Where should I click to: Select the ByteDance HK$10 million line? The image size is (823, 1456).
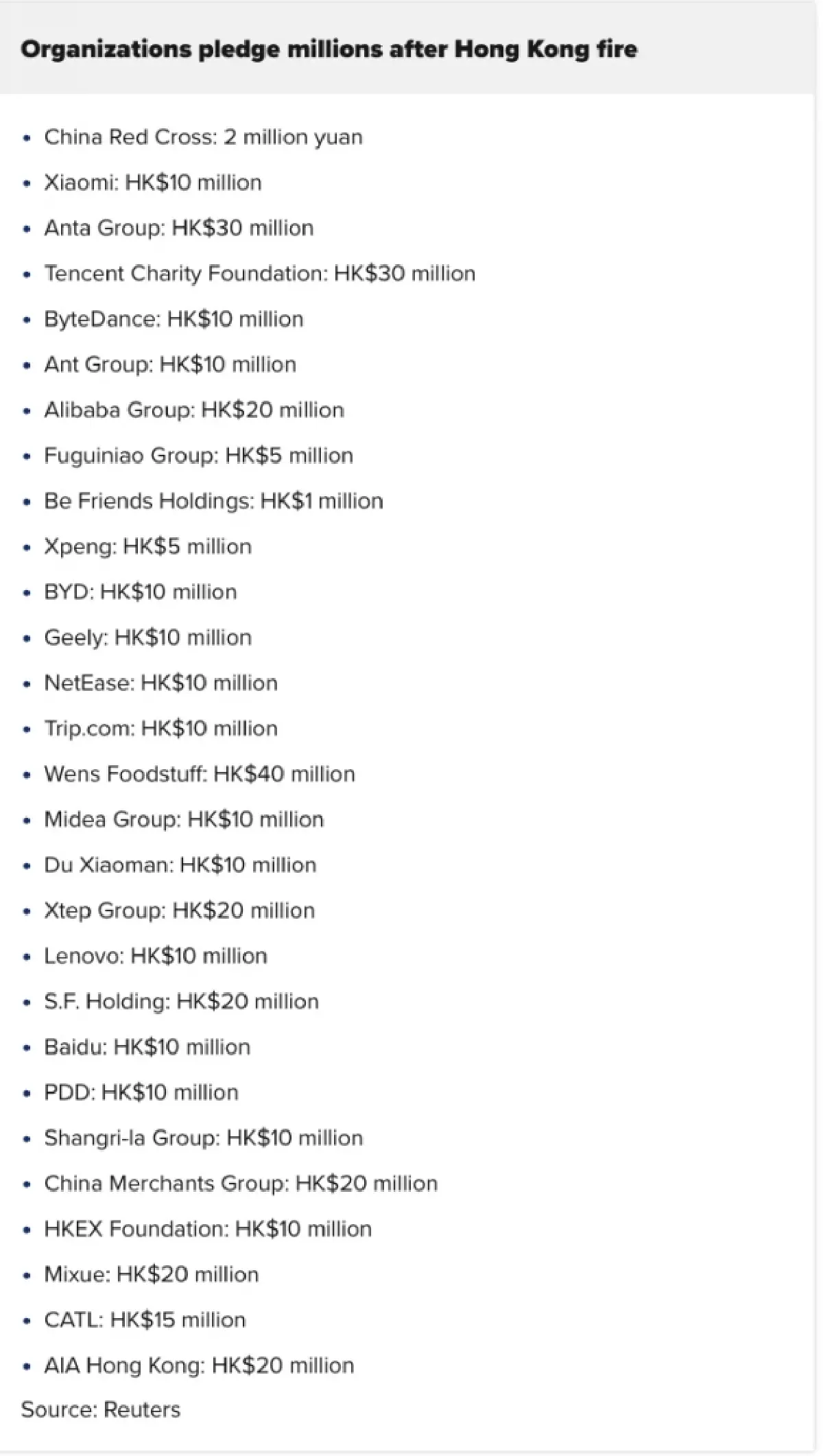point(173,319)
